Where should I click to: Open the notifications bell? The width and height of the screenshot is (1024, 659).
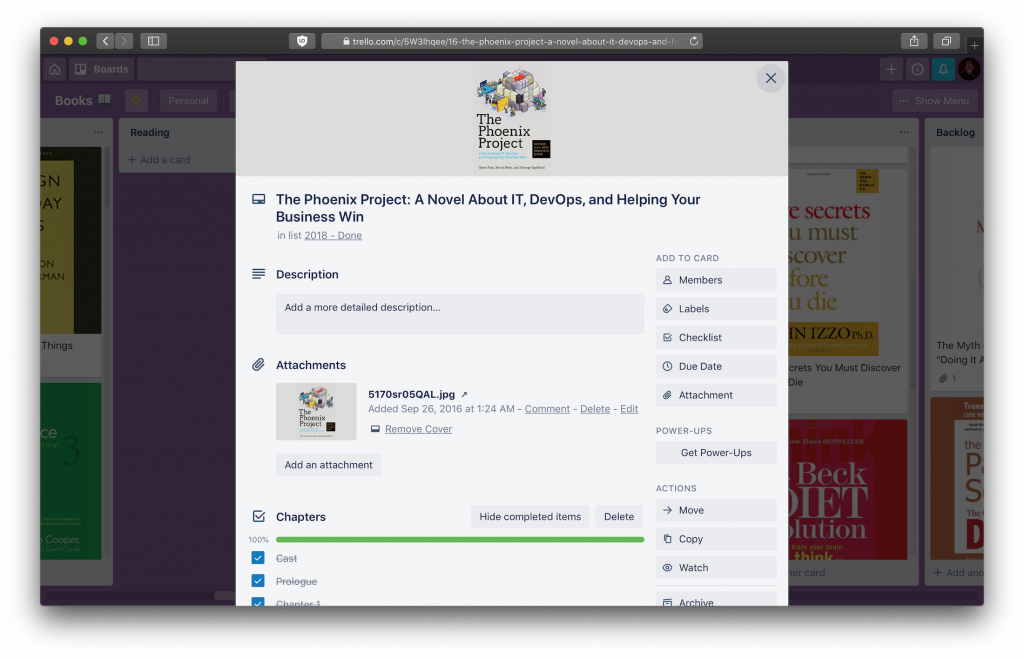pos(943,69)
